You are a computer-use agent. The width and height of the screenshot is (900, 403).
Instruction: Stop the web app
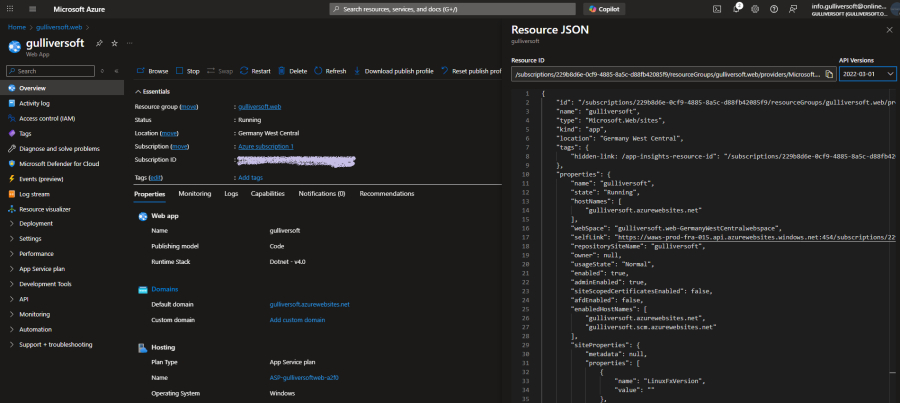click(x=188, y=71)
